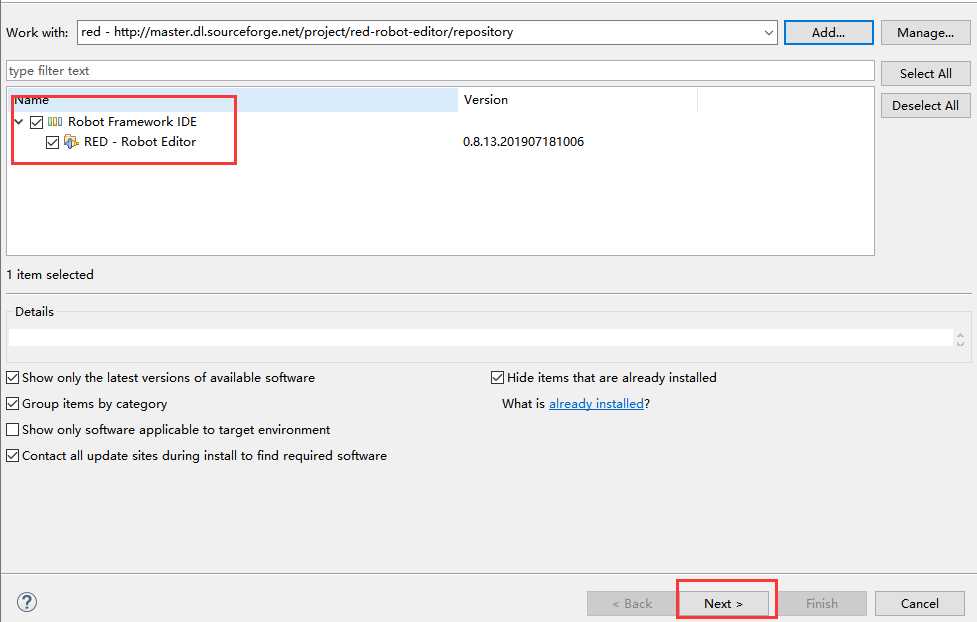
Task: Toggle Show only the latest versions checkbox
Action: 12,378
